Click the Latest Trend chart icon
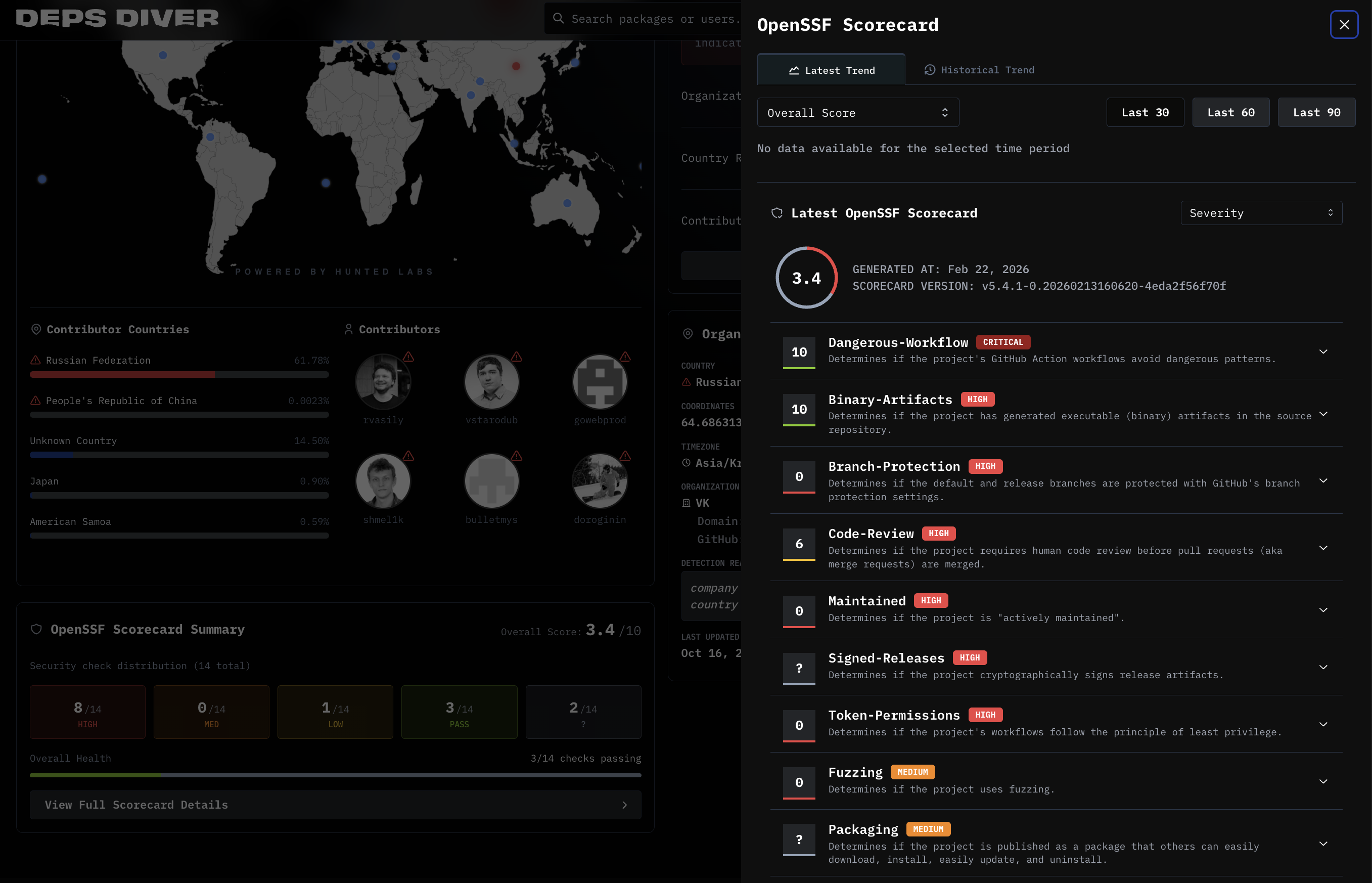This screenshot has width=1372, height=883. [x=794, y=70]
